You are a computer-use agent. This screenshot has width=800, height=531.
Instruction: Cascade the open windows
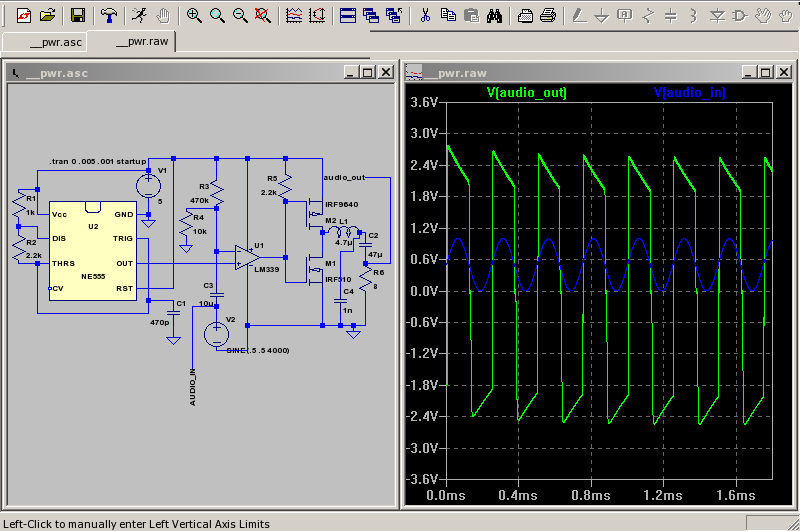pos(393,15)
